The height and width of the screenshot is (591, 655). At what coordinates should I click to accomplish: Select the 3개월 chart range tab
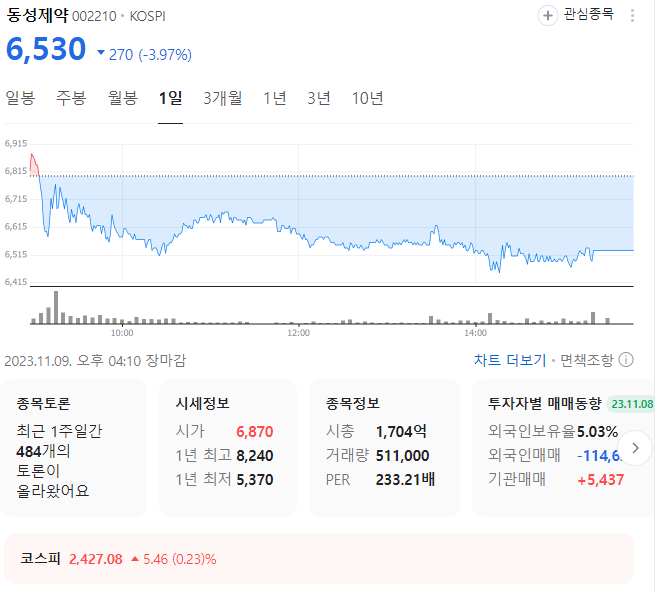(x=223, y=98)
